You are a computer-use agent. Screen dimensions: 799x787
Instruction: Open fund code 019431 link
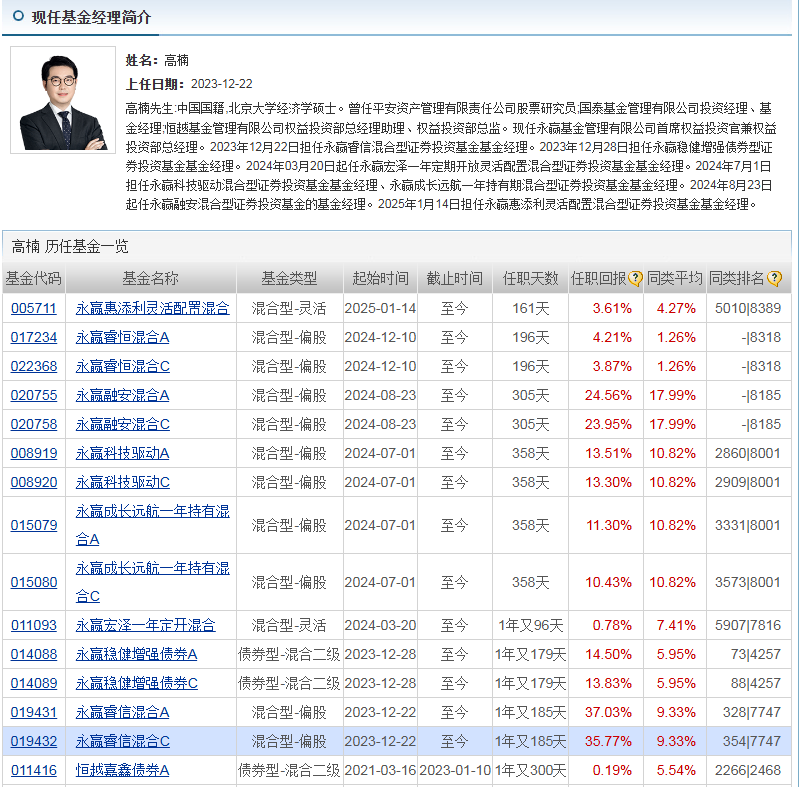coord(34,713)
